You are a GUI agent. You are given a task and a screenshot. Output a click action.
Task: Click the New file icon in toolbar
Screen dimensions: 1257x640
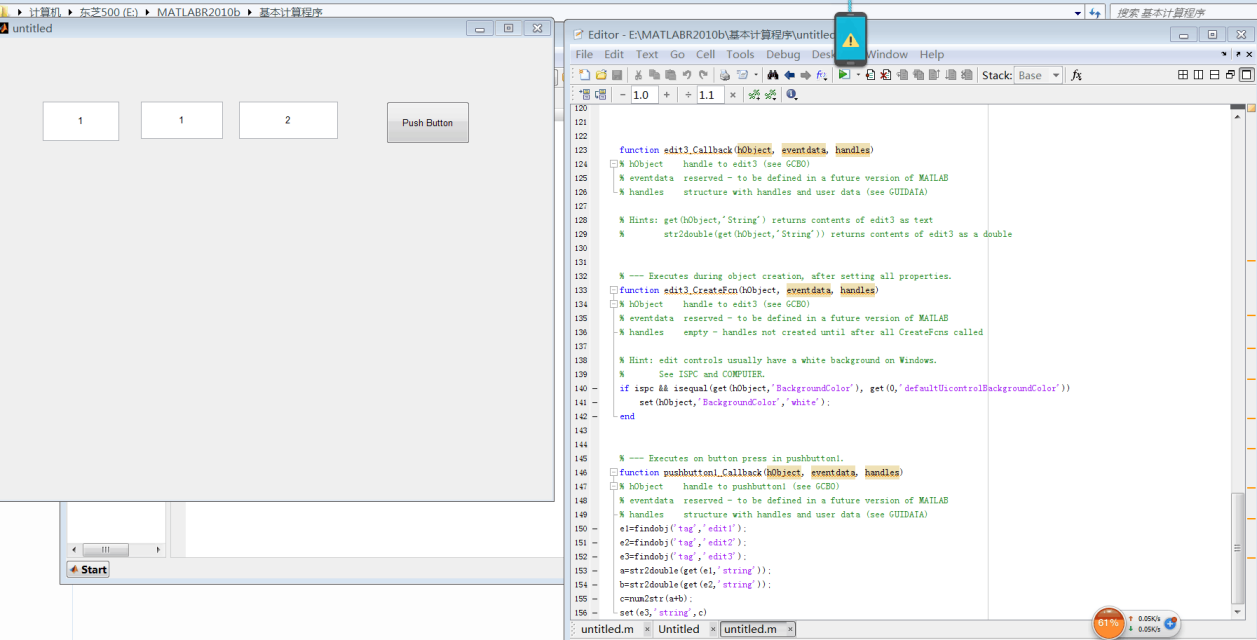pyautogui.click(x=584, y=75)
